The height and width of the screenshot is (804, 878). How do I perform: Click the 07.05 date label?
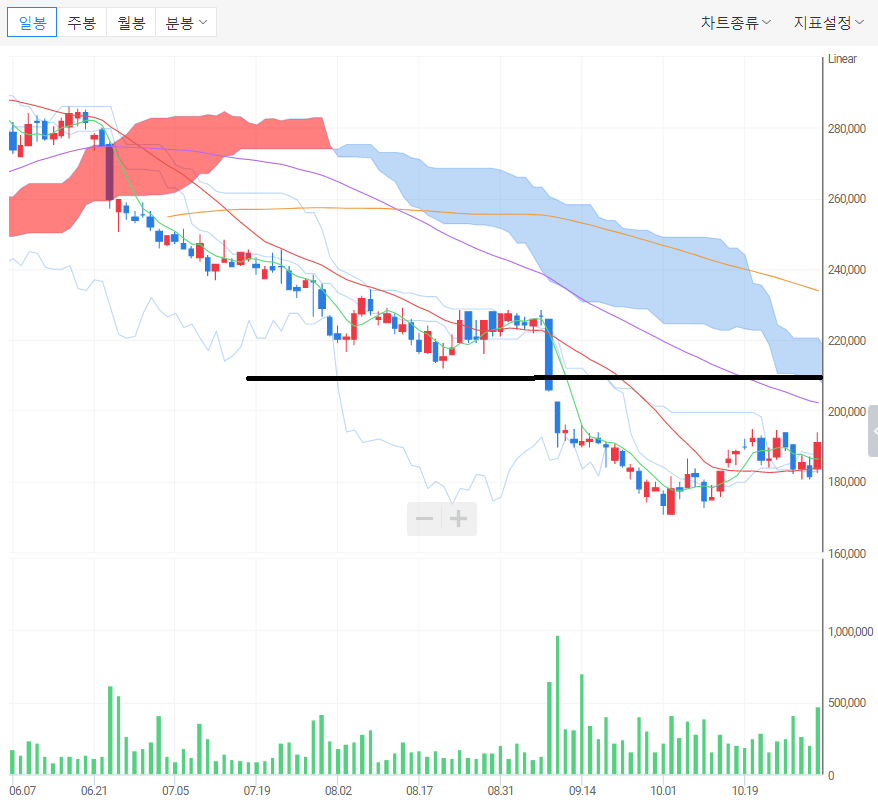click(175, 791)
